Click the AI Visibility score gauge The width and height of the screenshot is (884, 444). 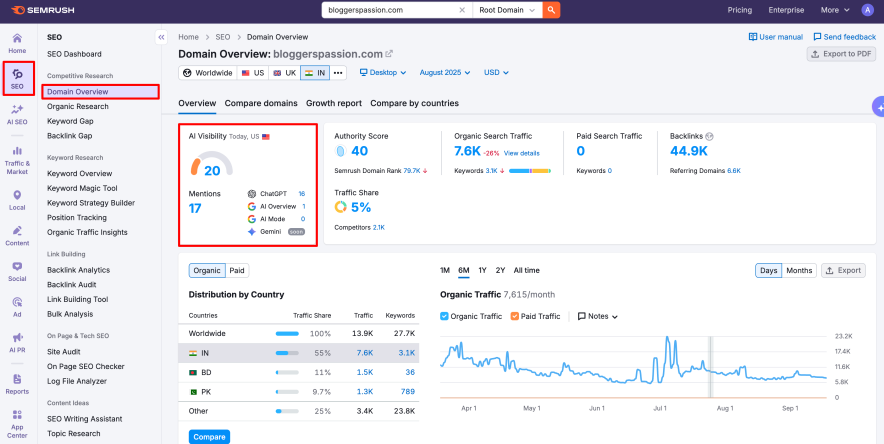[x=211, y=164]
